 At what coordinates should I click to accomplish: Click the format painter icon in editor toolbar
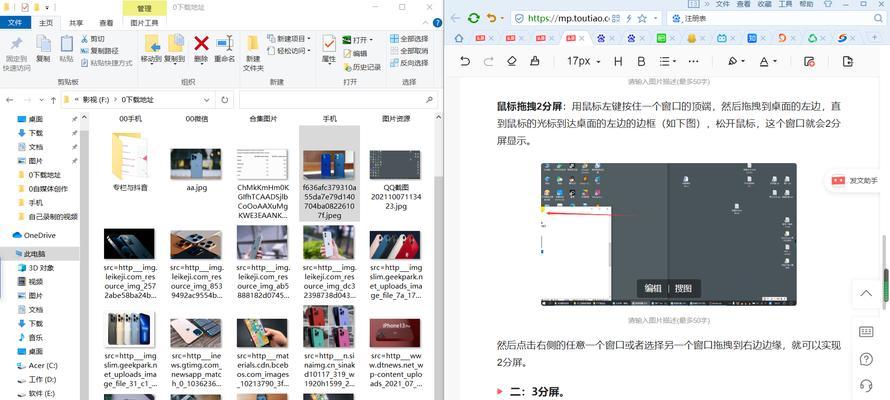coord(535,61)
